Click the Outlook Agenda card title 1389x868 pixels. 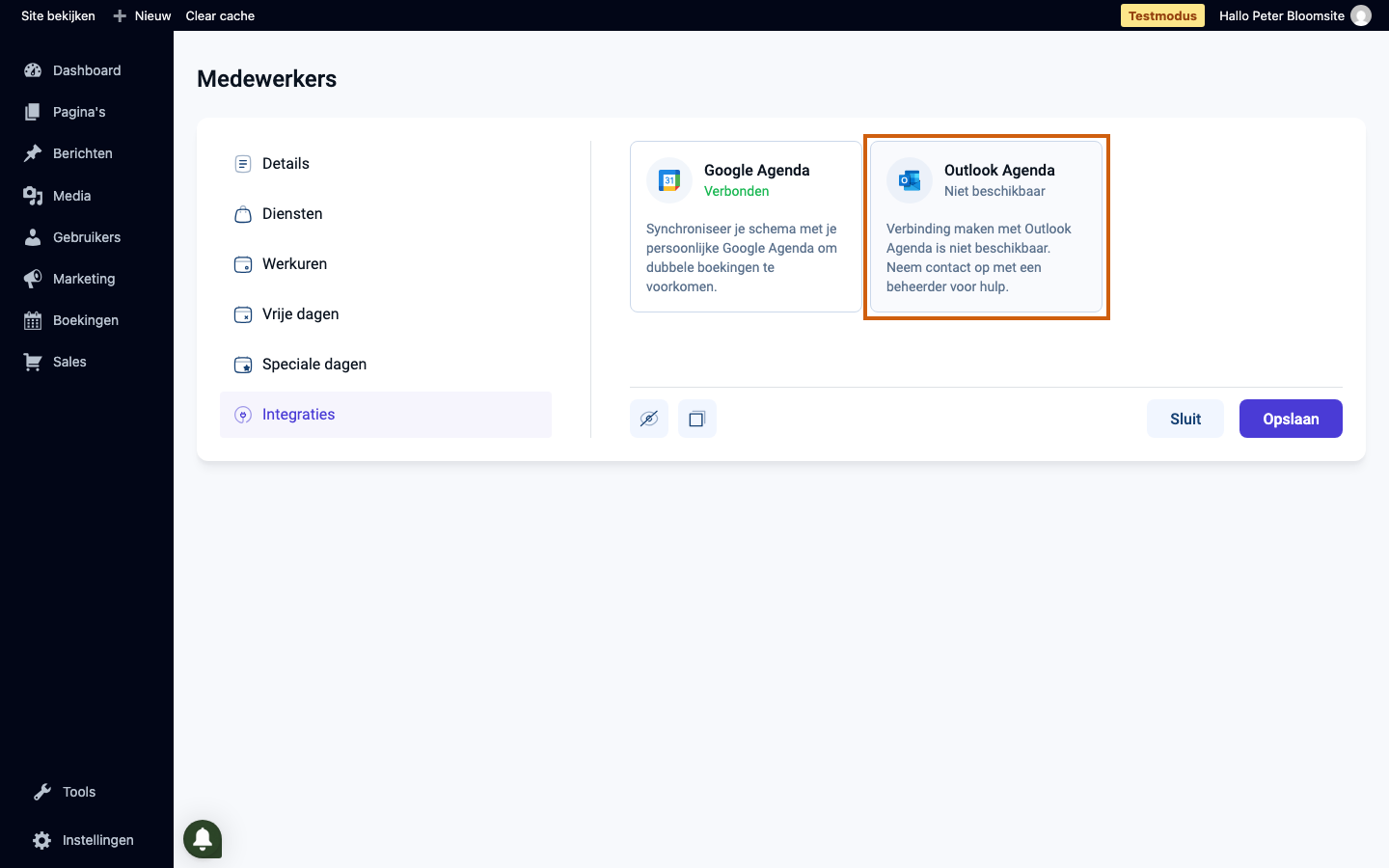(x=999, y=170)
